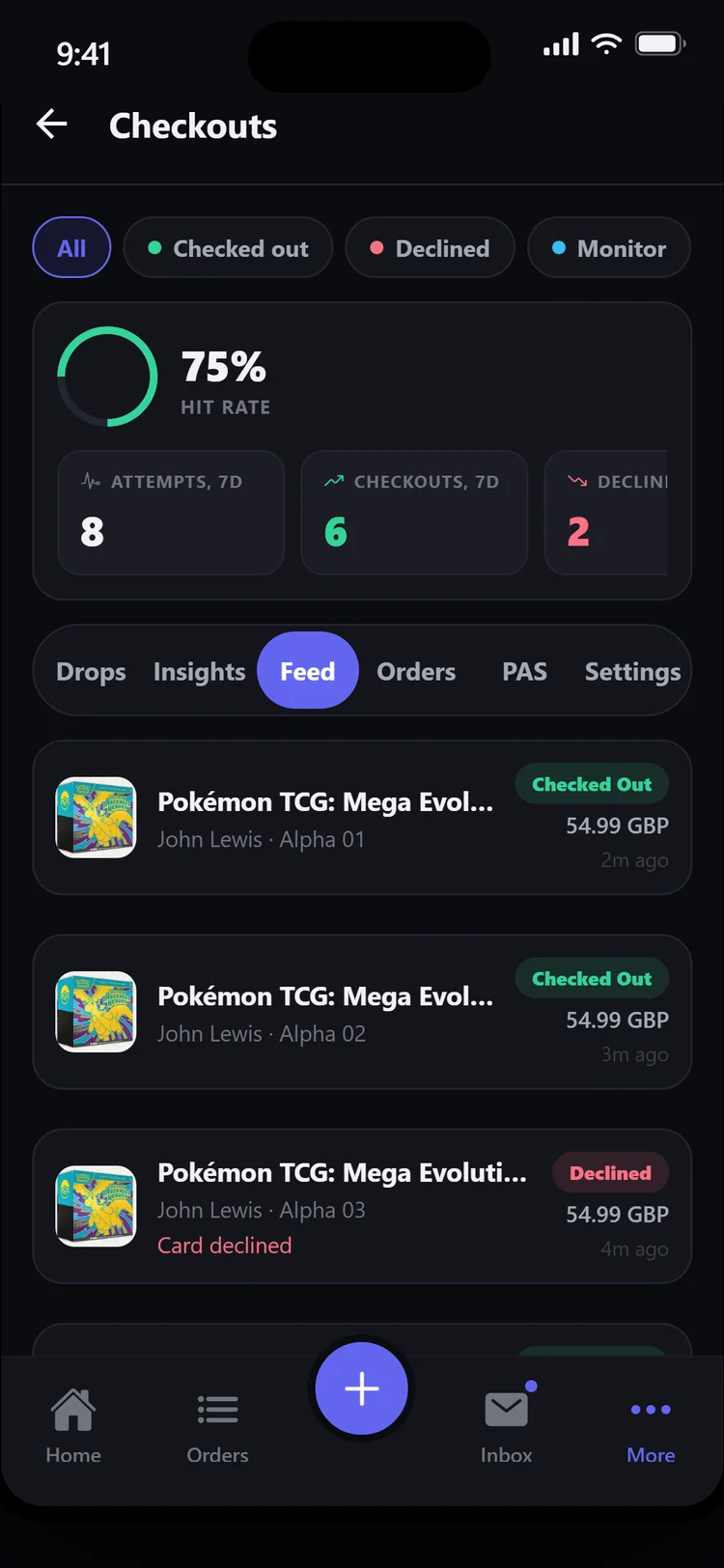
Task: Filter by Monitor chip
Action: 609,248
